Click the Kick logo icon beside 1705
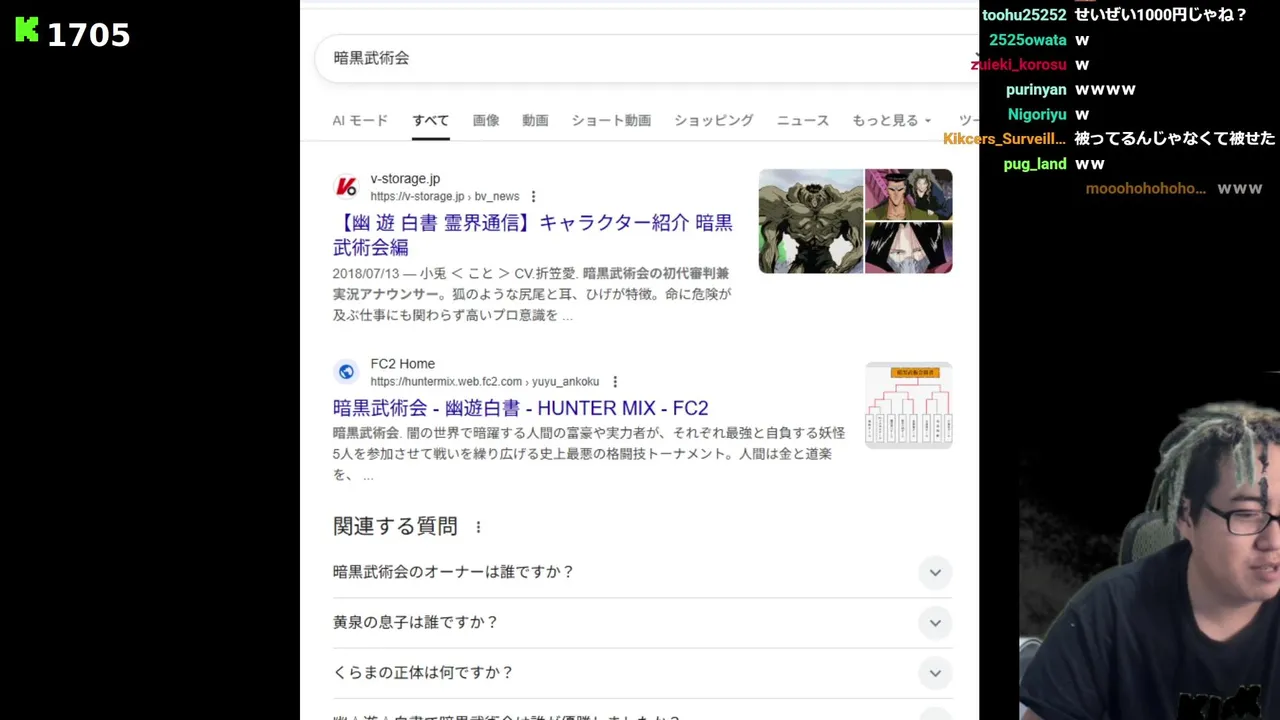Viewport: 1280px width, 720px height. click(27, 30)
